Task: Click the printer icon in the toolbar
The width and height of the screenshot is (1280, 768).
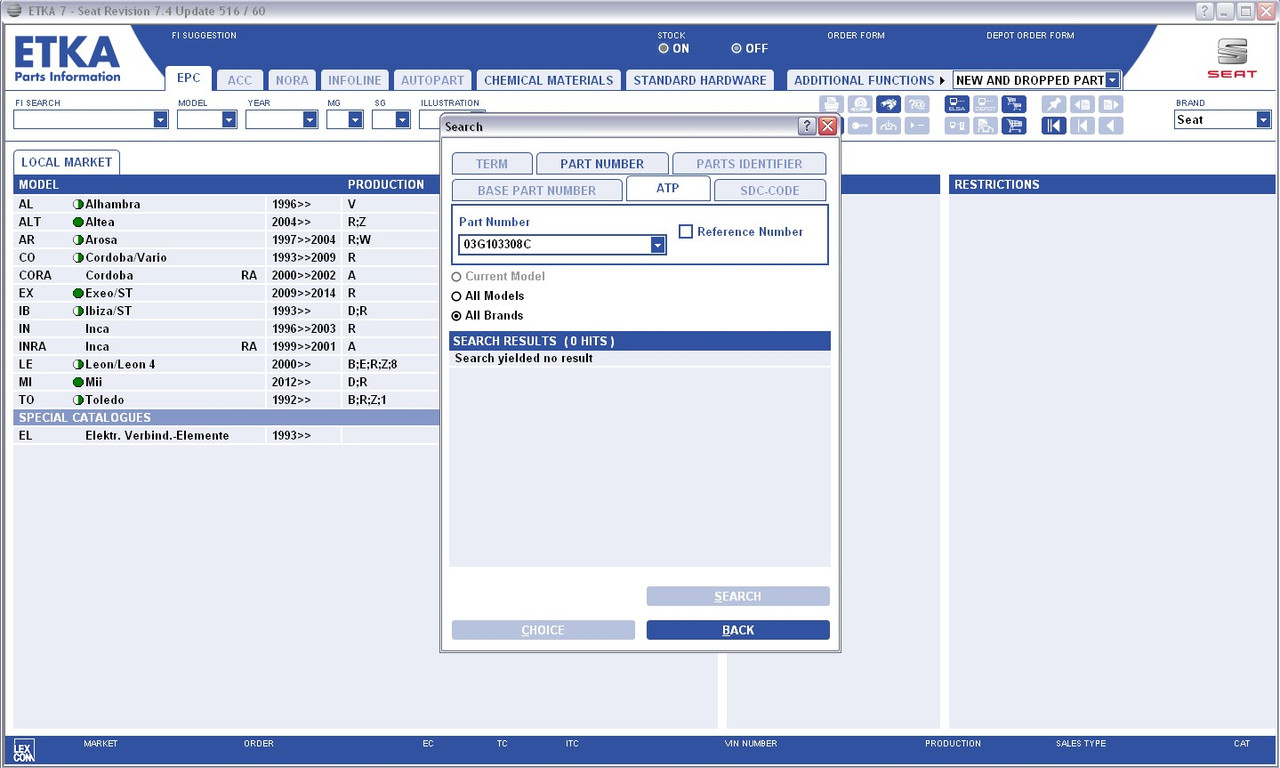Action: click(x=831, y=104)
